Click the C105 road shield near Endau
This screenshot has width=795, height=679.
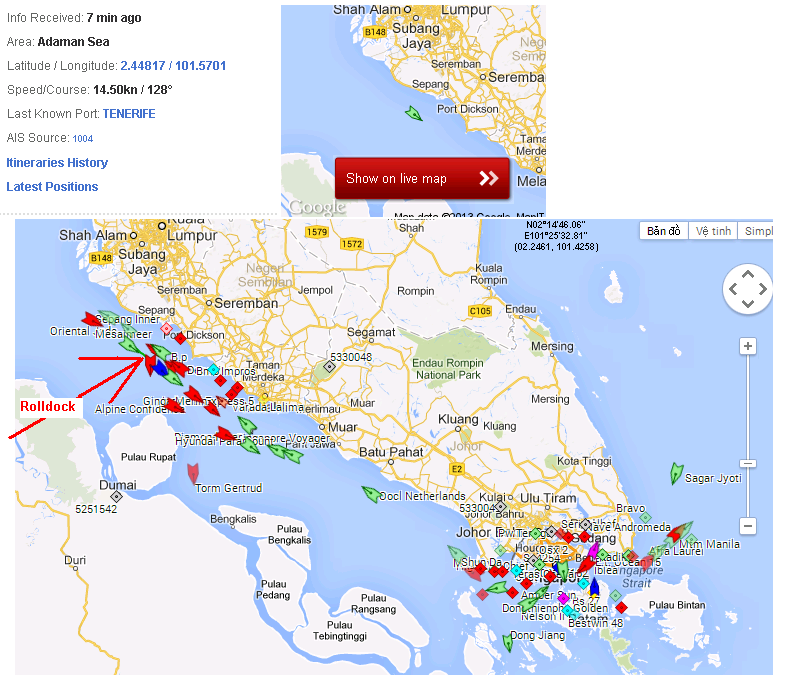pos(480,311)
